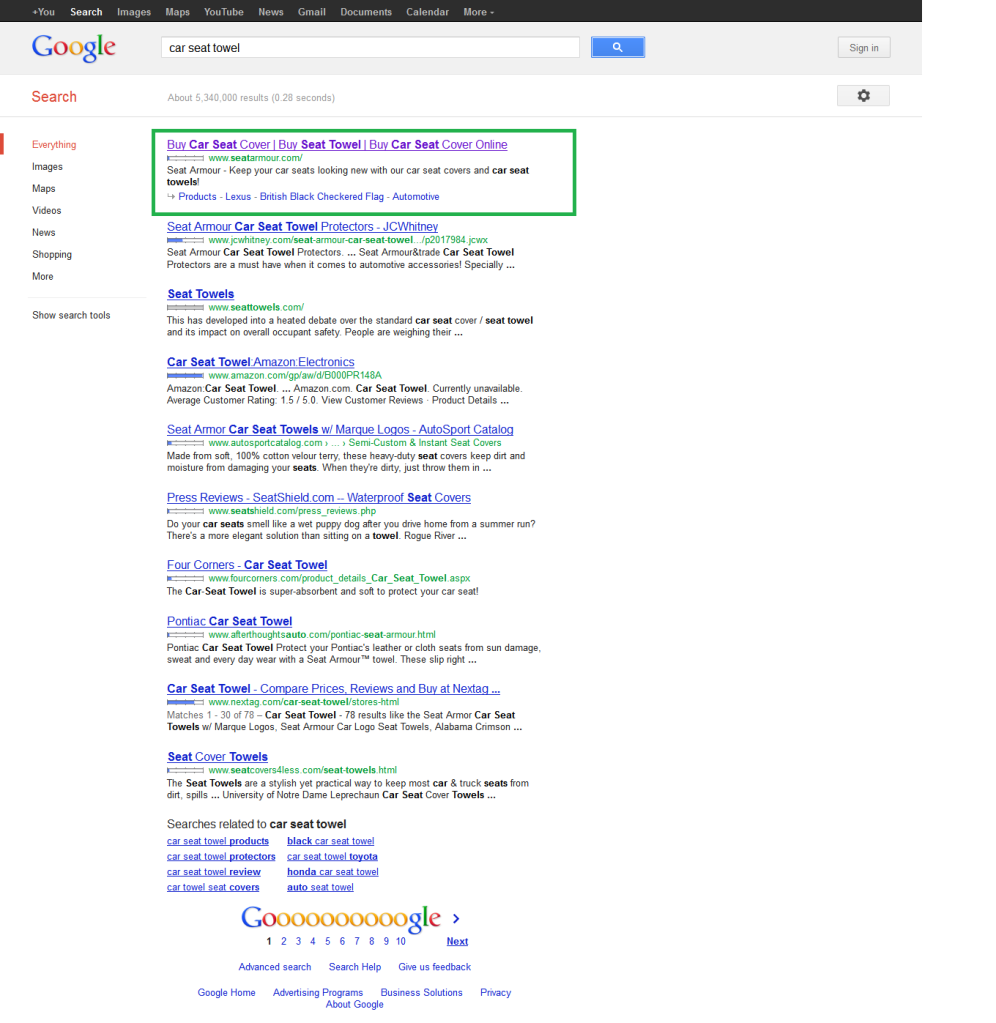Open Car Seat Towel Amazon Electronics result

[261, 362]
